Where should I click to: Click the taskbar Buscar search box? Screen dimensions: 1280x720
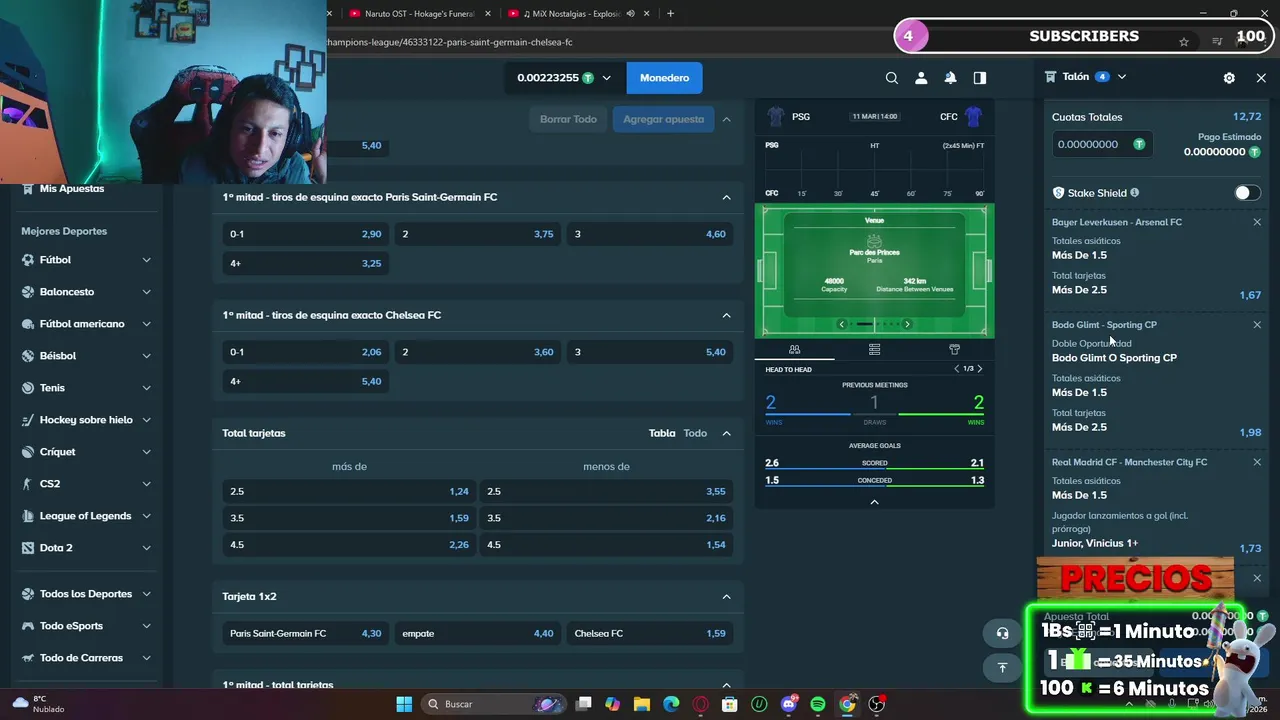494,704
